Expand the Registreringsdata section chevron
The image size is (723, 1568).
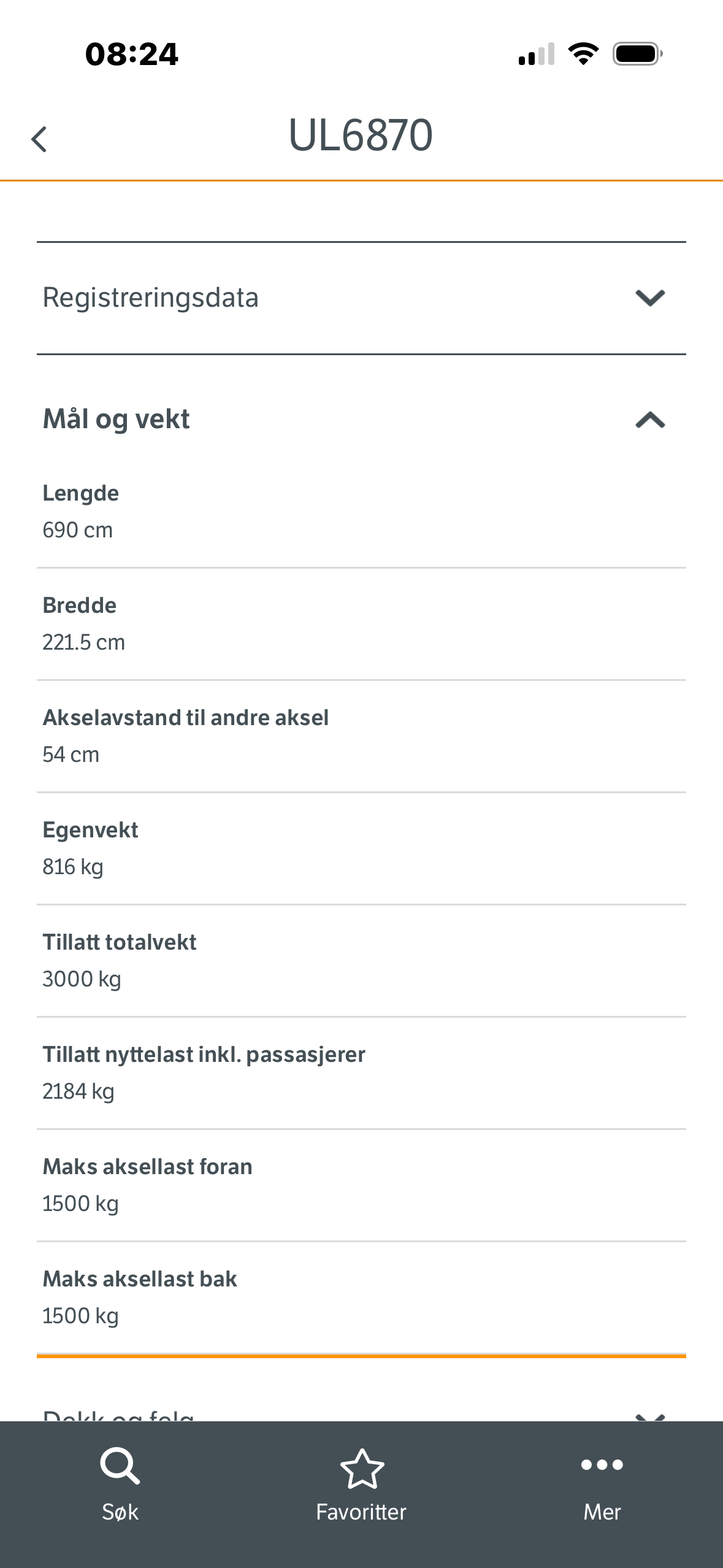point(650,298)
